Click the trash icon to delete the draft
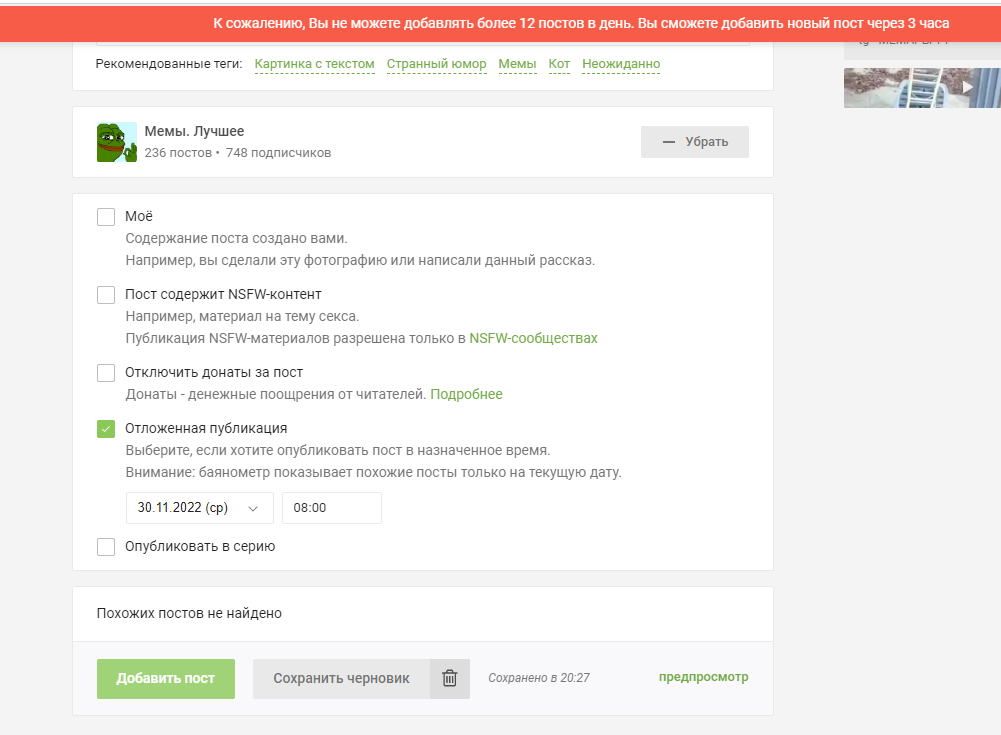Image resolution: width=1001 pixels, height=735 pixels. tap(449, 678)
